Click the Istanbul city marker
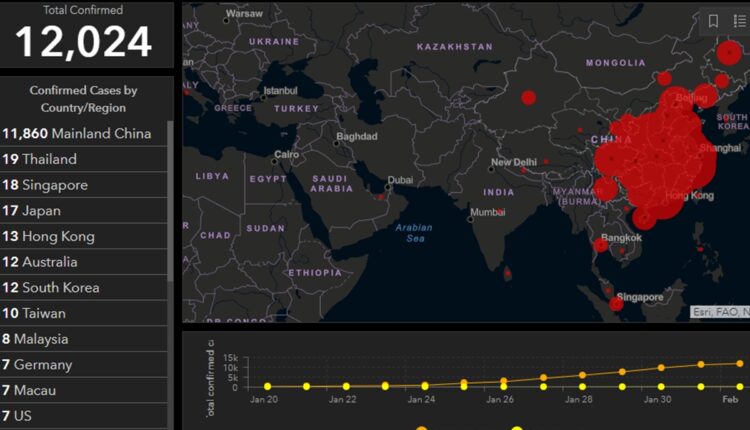The image size is (750, 430). click(263, 98)
